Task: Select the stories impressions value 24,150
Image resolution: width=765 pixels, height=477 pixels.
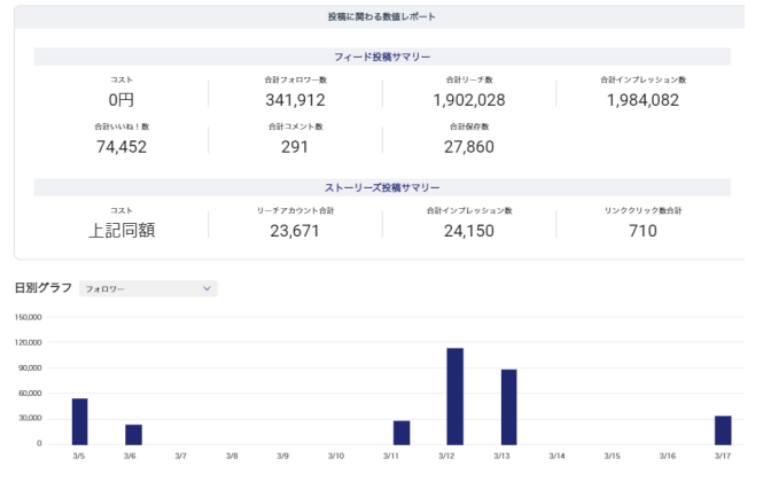Action: 469,231
